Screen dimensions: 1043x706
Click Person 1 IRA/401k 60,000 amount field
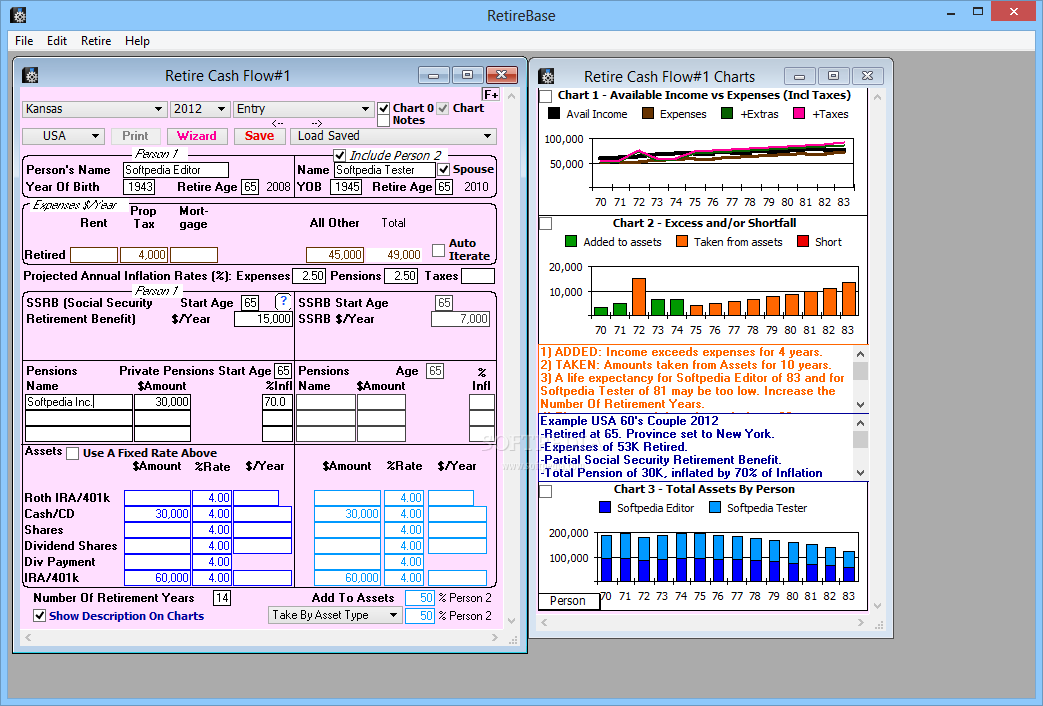click(157, 578)
